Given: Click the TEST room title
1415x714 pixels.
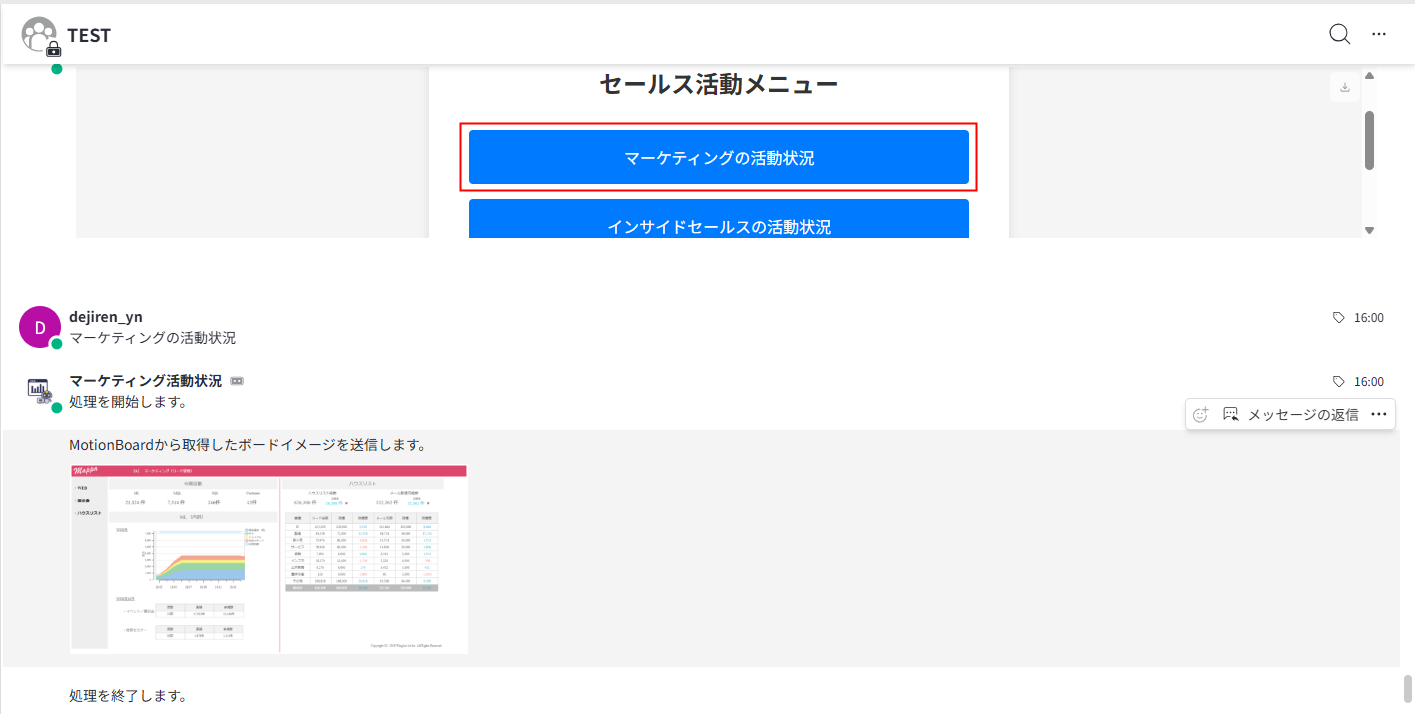Looking at the screenshot, I should (x=89, y=35).
